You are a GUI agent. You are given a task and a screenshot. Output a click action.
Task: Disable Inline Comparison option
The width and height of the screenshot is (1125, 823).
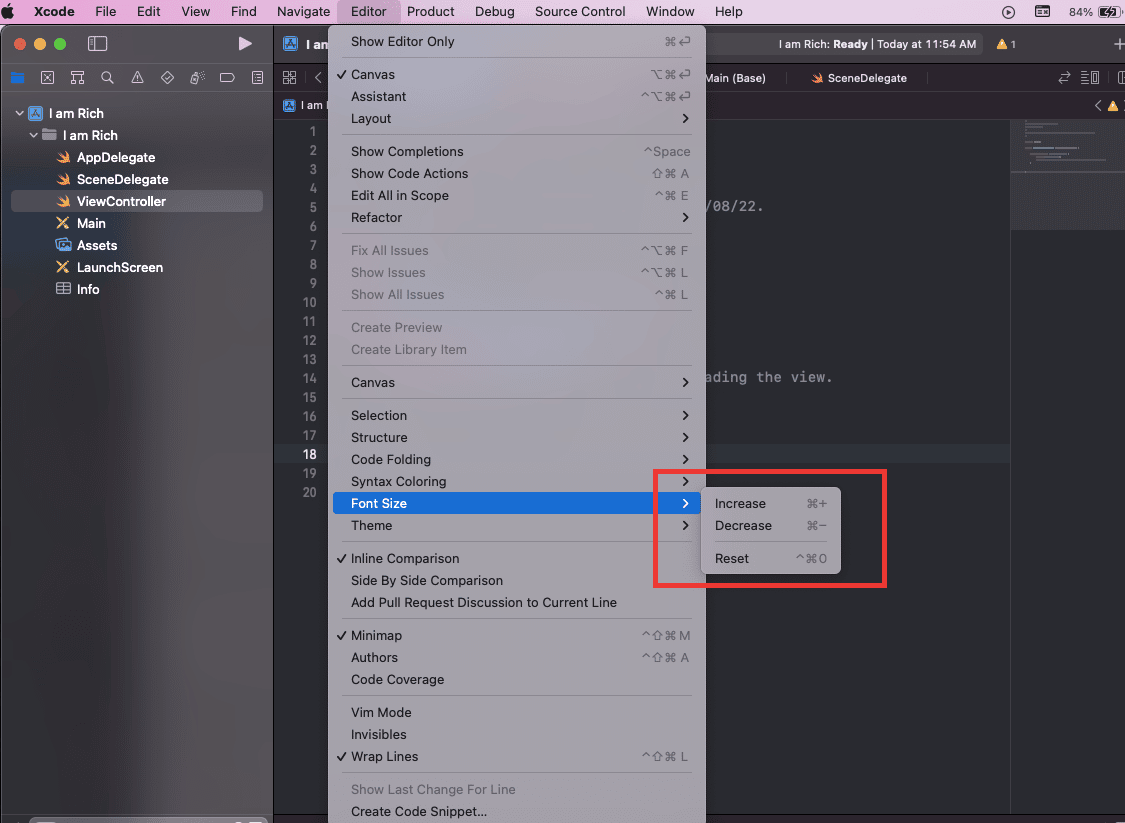pos(404,558)
